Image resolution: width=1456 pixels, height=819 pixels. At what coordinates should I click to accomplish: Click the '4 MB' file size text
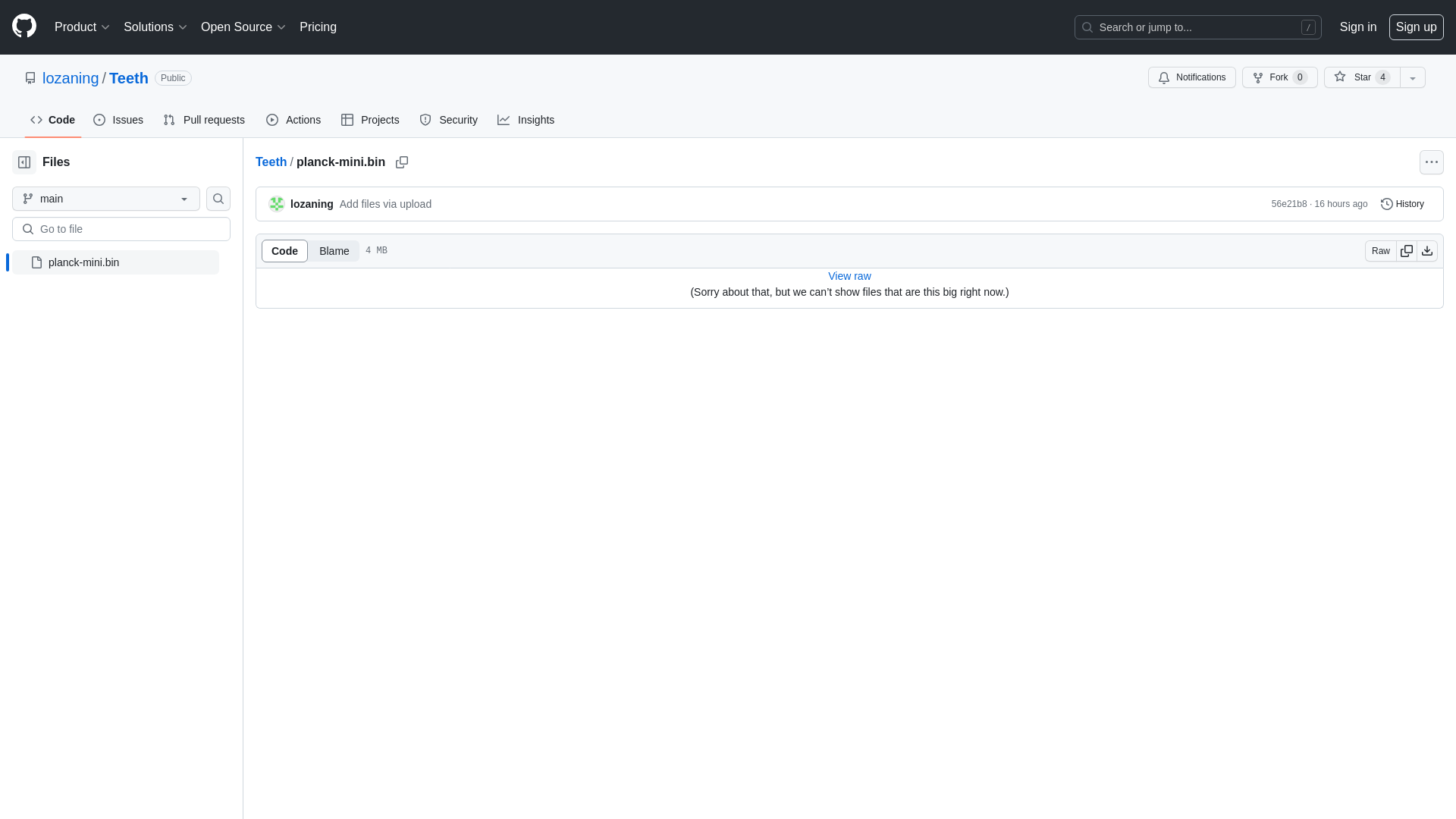(x=376, y=250)
